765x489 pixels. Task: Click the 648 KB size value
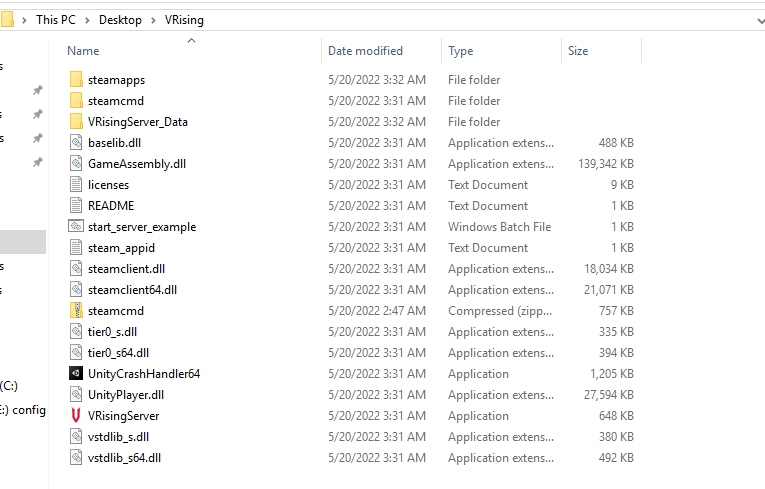click(616, 415)
